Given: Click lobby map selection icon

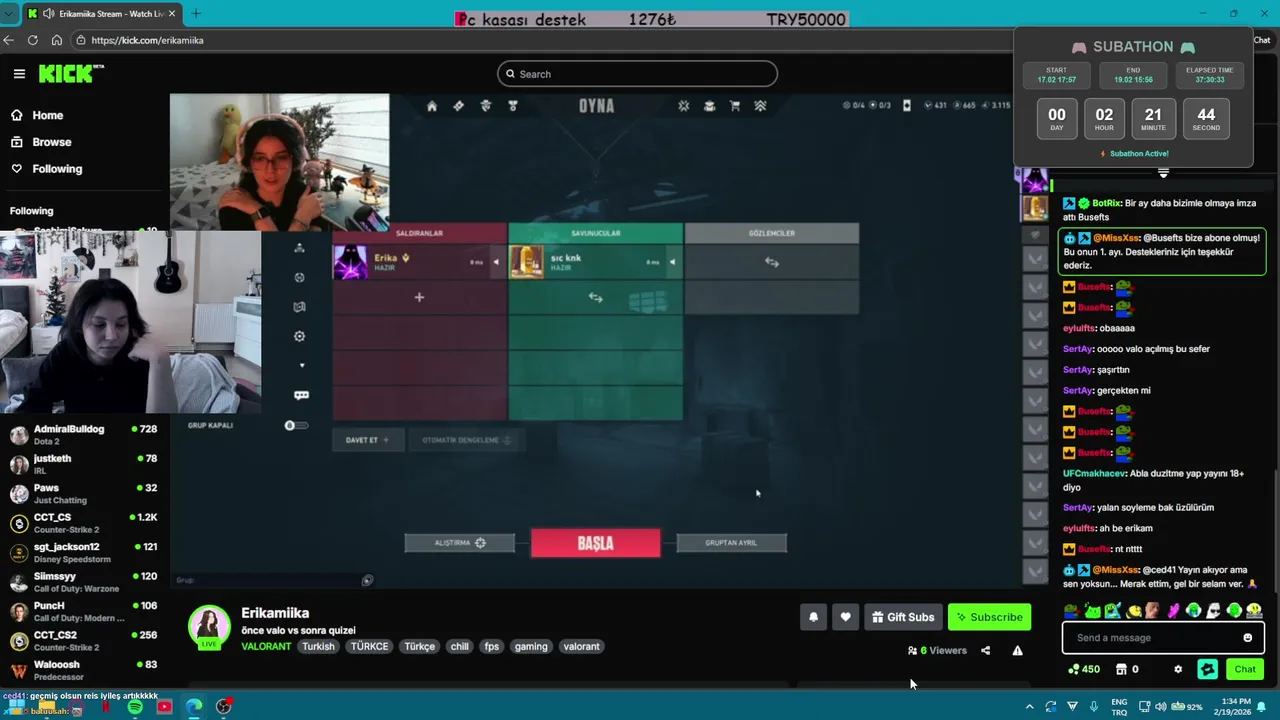Looking at the screenshot, I should coord(299,307).
